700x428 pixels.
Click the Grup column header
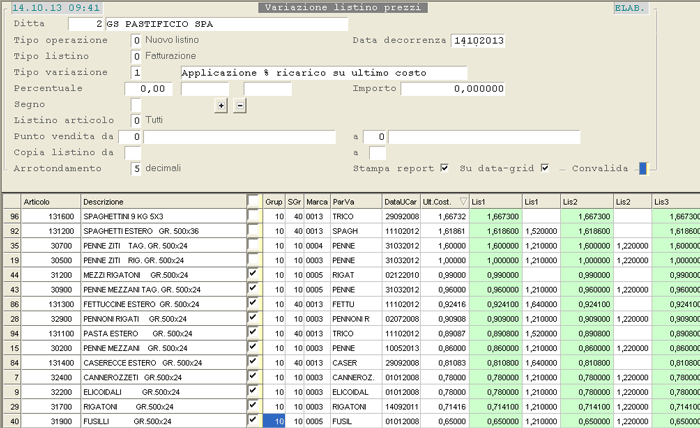274,202
